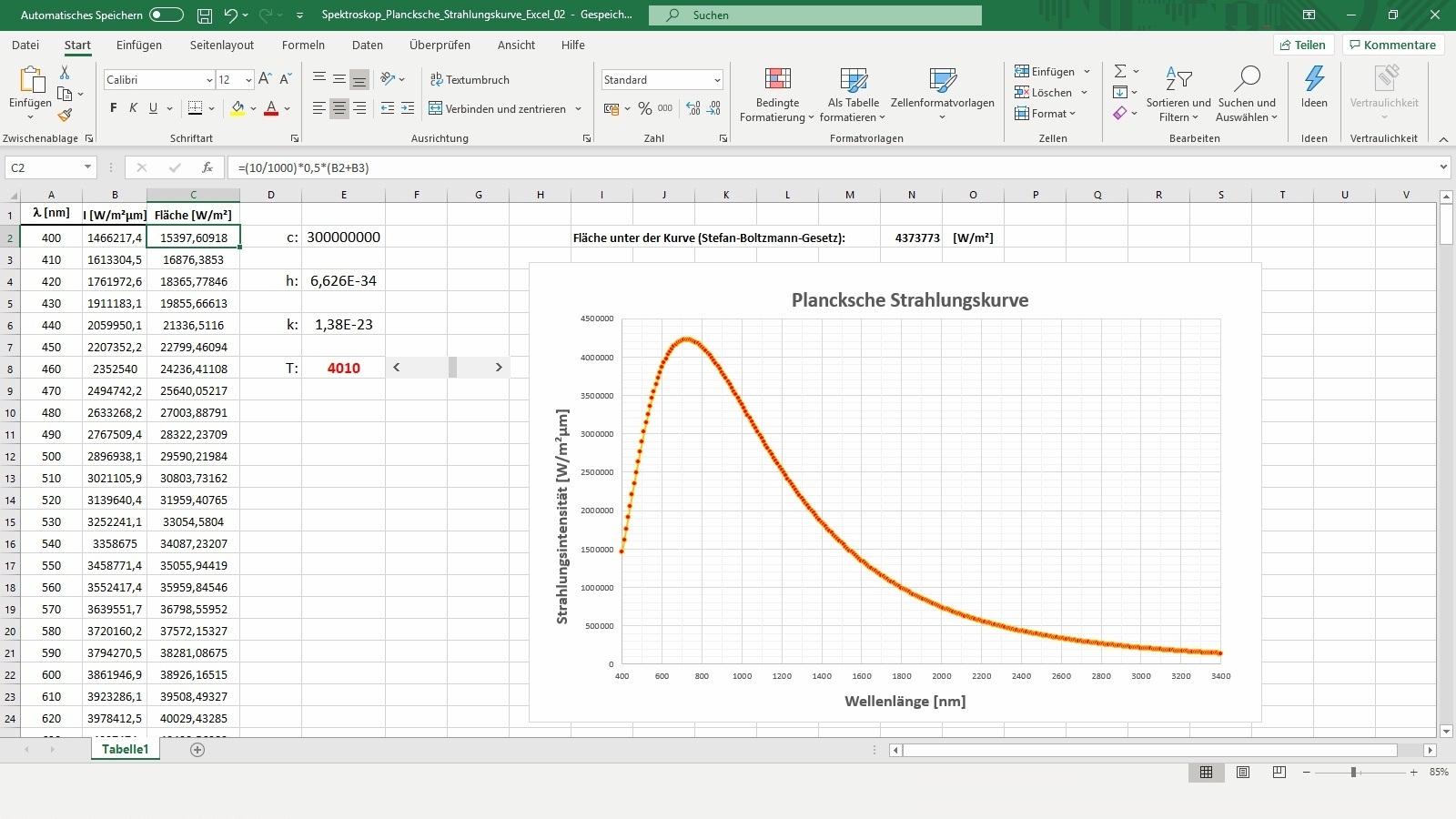The image size is (1456, 819).
Task: Increase the font size
Action: pos(265,79)
